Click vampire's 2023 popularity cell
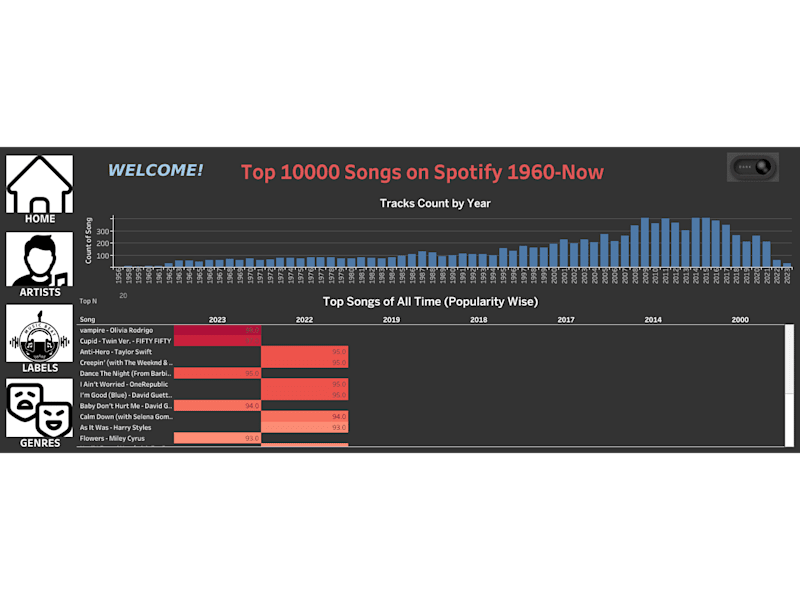 217,330
